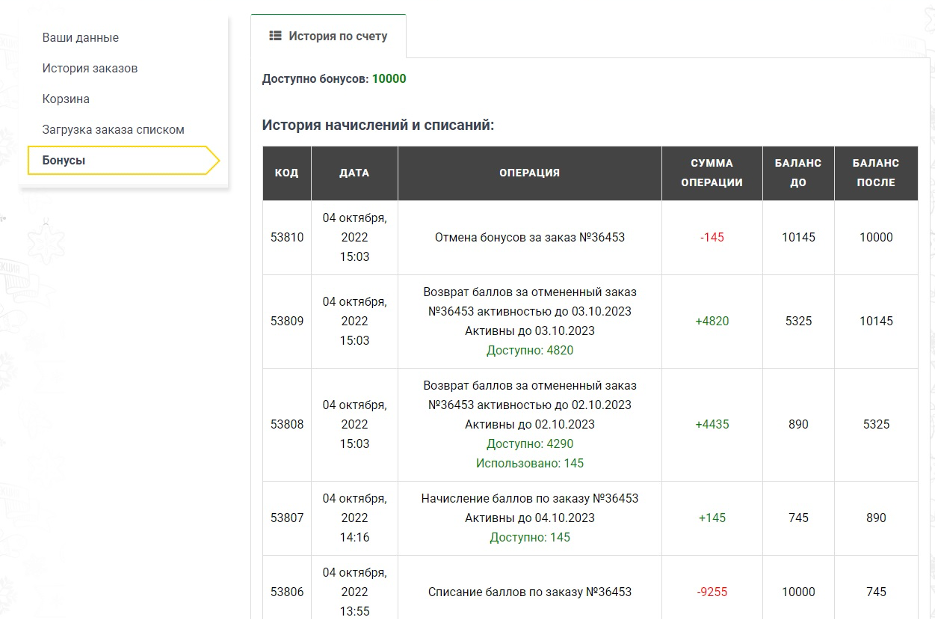Click the +4820 operation amount
Image resolution: width=936 pixels, height=620 pixels.
712,321
